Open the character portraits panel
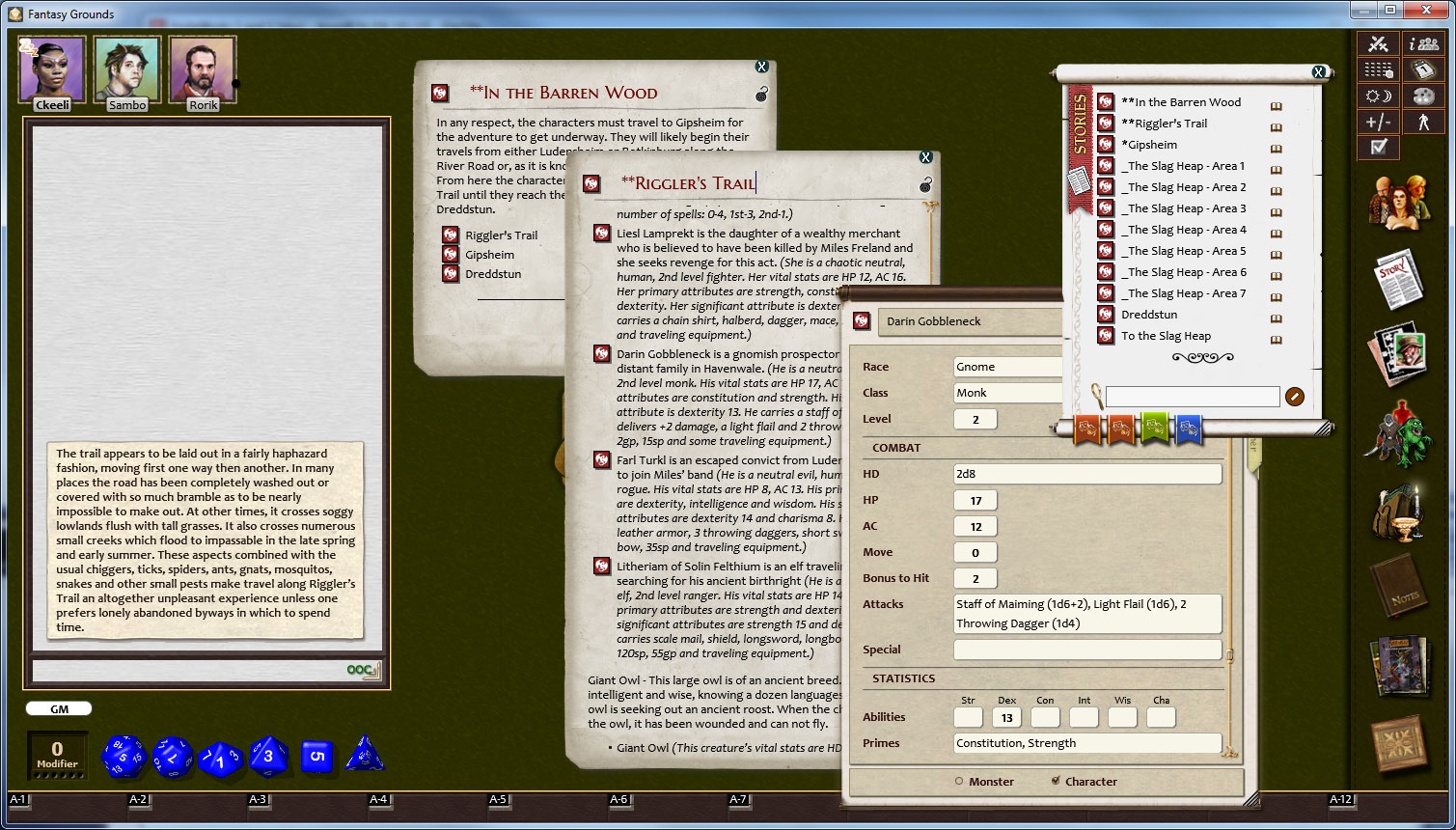Image resolution: width=1456 pixels, height=830 pixels. [x=1399, y=203]
